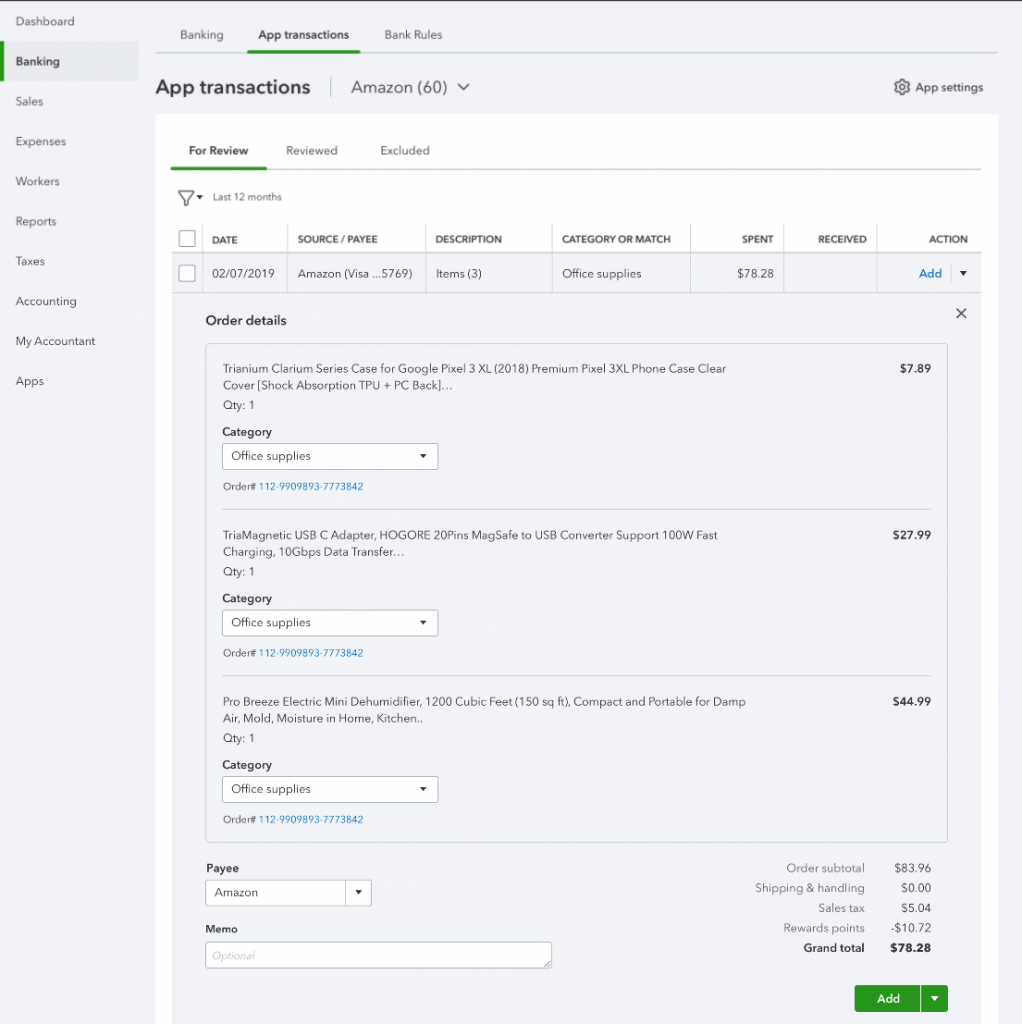Screen dimensions: 1022x1024
Task: Expand the green Add button split arrow
Action: pos(934,999)
